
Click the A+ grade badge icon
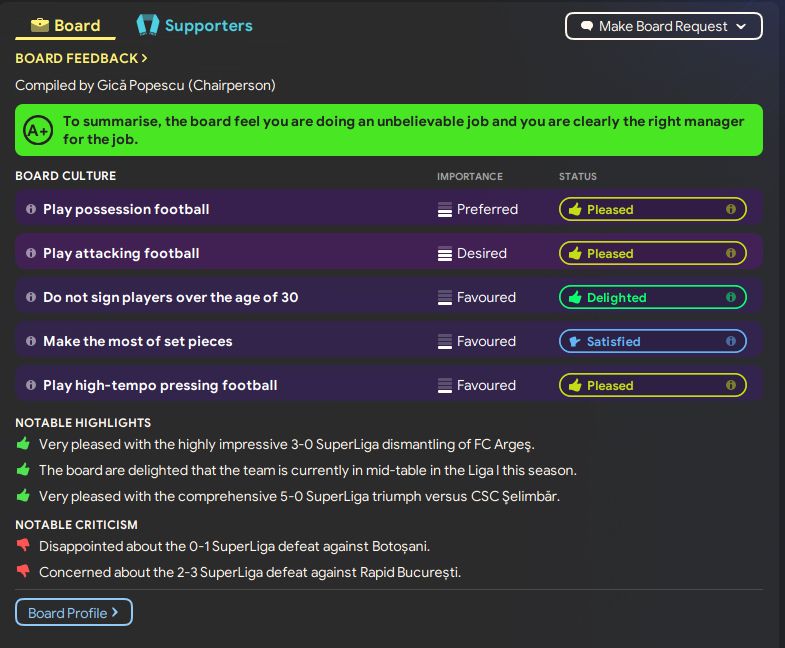coord(38,130)
